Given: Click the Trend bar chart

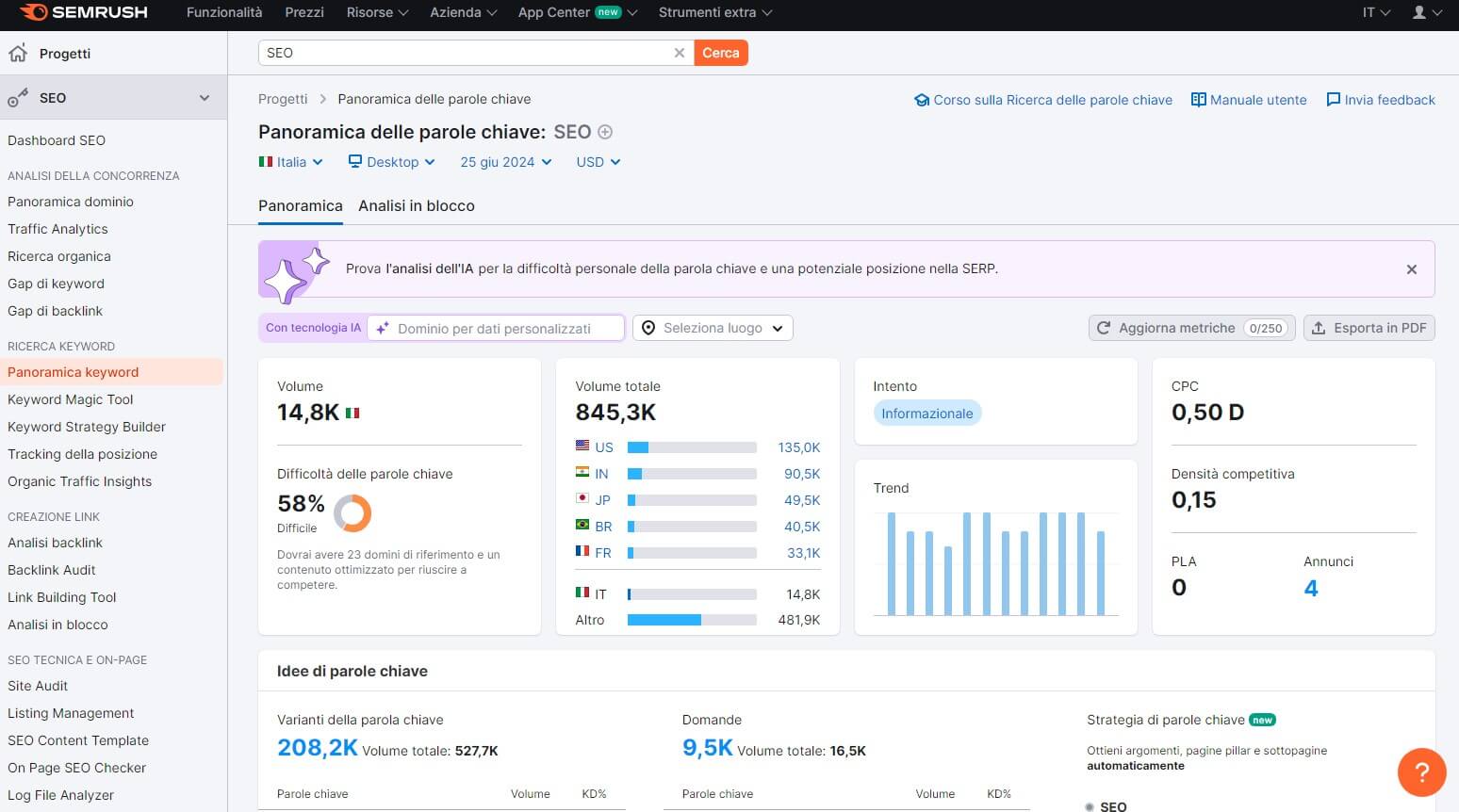Looking at the screenshot, I should (x=995, y=563).
